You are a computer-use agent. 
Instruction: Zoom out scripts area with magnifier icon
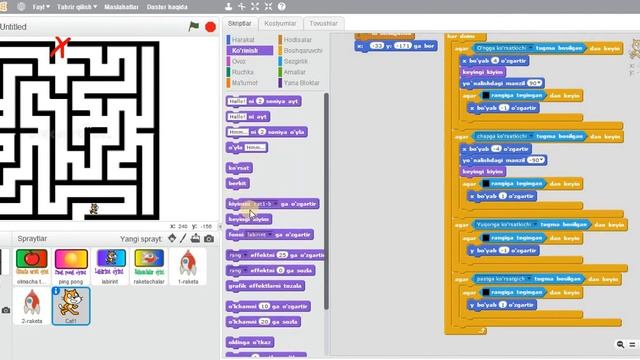coord(620,344)
